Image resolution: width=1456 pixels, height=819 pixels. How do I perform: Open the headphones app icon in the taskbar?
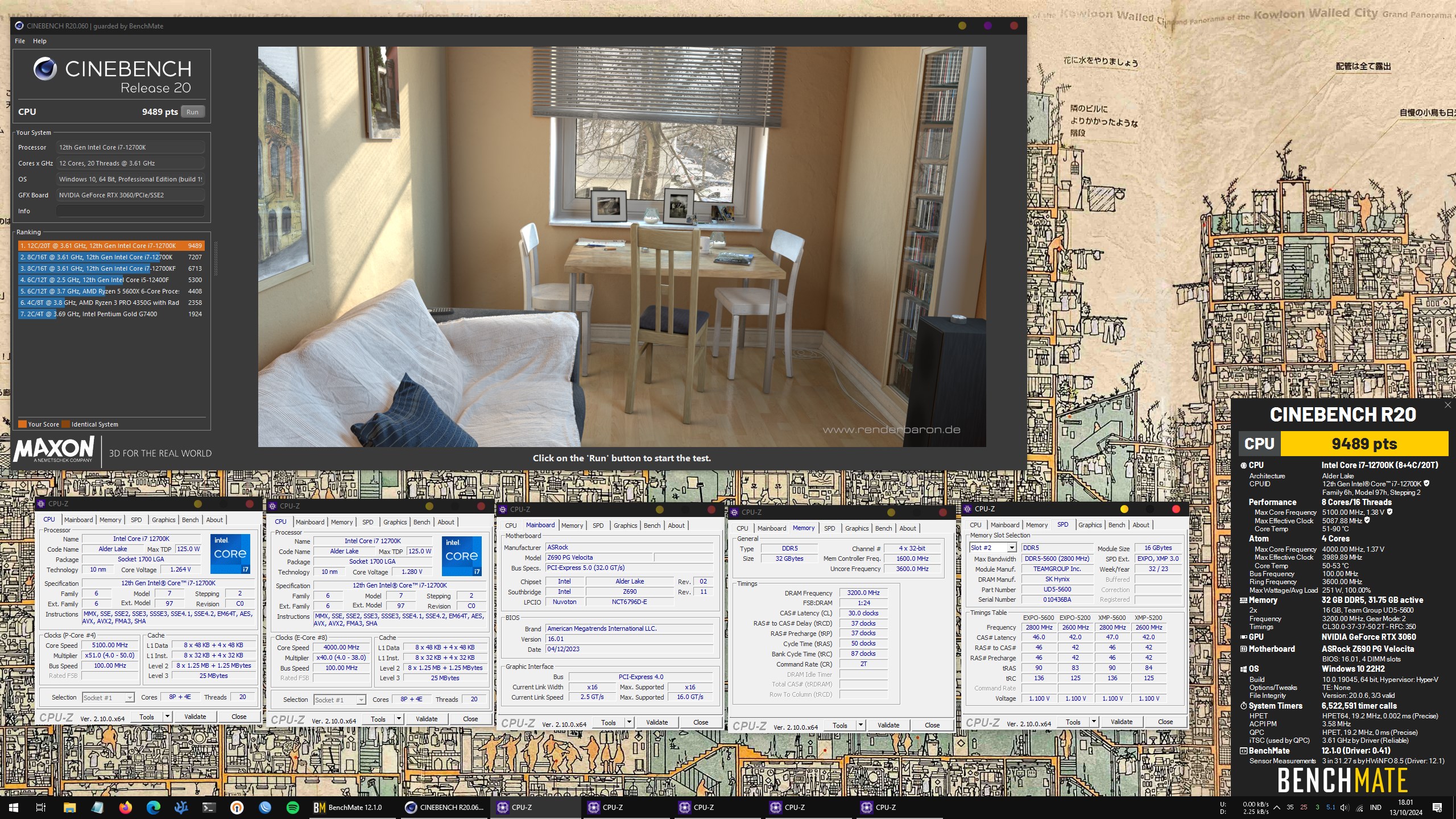tap(237, 807)
